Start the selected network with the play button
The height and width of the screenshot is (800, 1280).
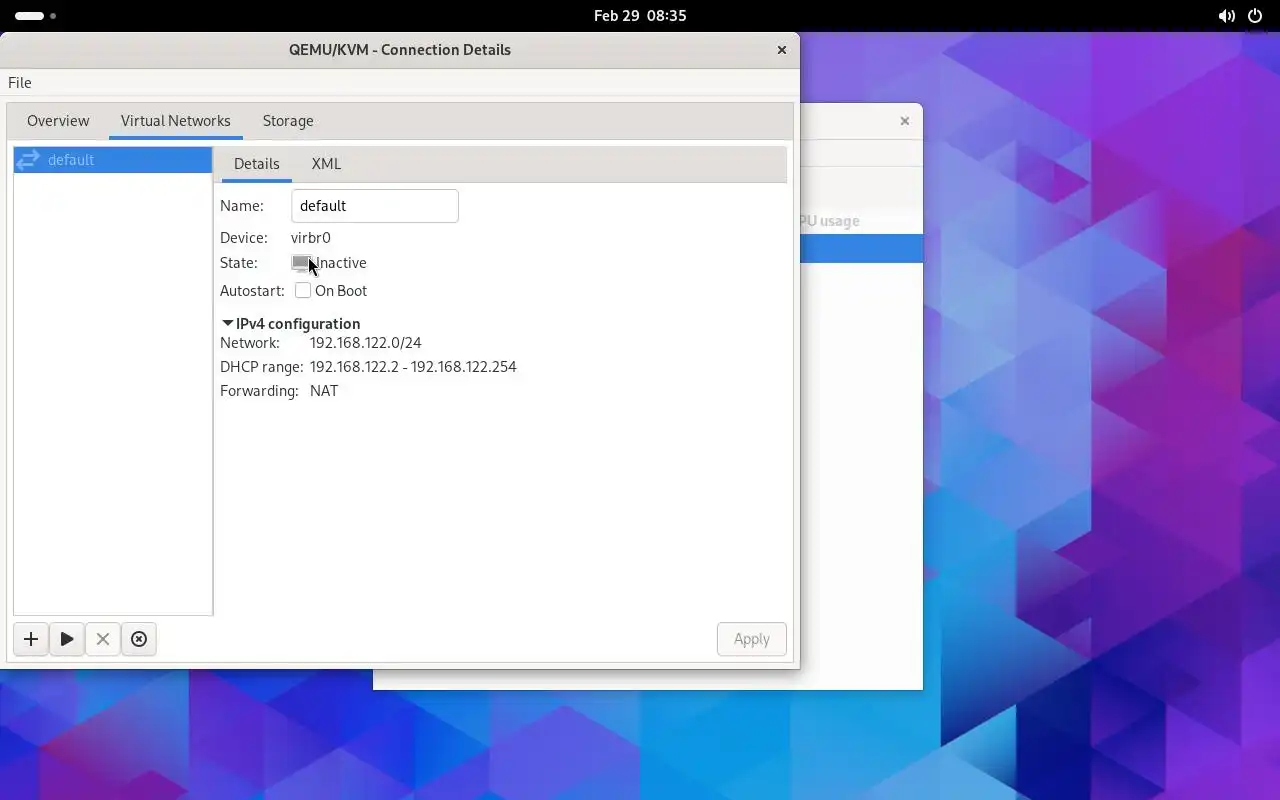67,639
